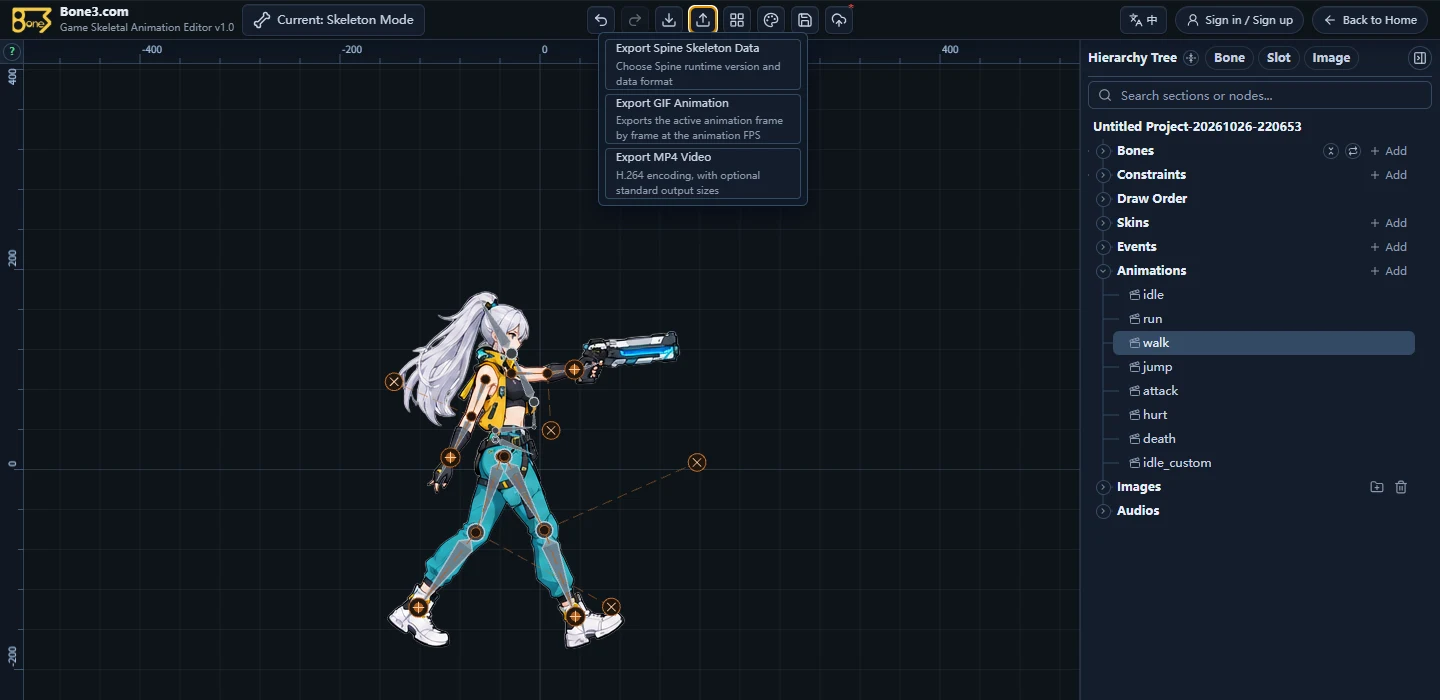The image size is (1440, 700).
Task: Click the swap arrows icon in Bones row
Action: pos(1353,151)
